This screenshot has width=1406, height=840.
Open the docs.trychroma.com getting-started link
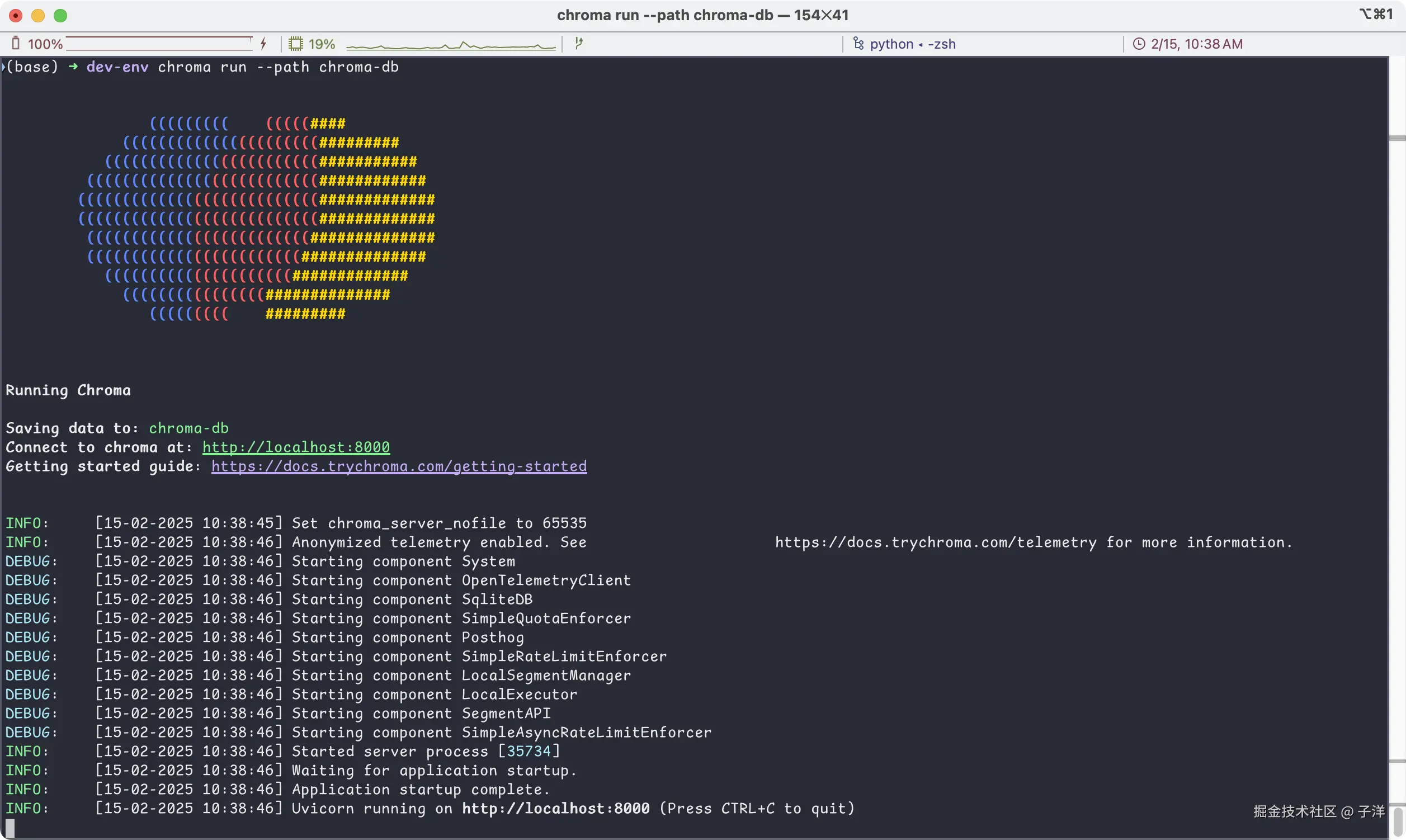pos(399,466)
